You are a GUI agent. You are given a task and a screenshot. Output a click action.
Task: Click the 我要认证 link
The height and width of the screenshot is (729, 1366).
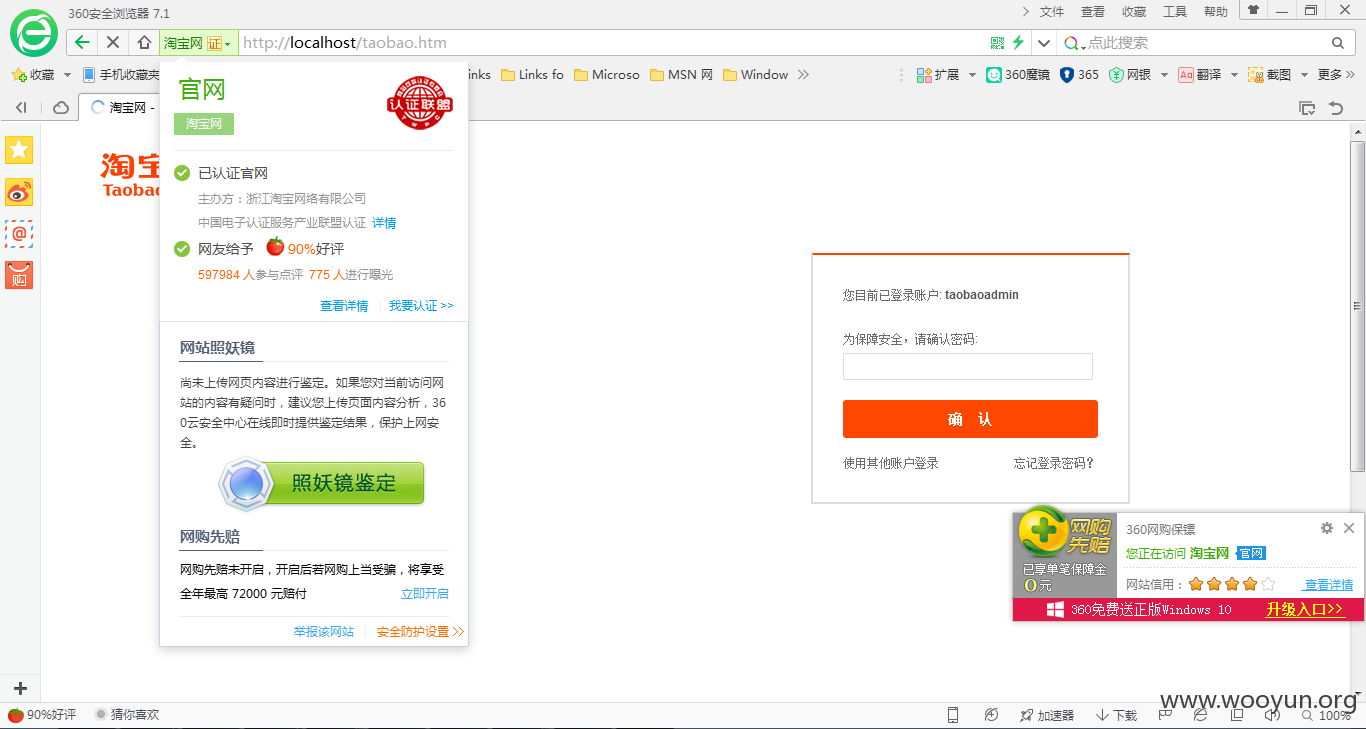tap(421, 306)
